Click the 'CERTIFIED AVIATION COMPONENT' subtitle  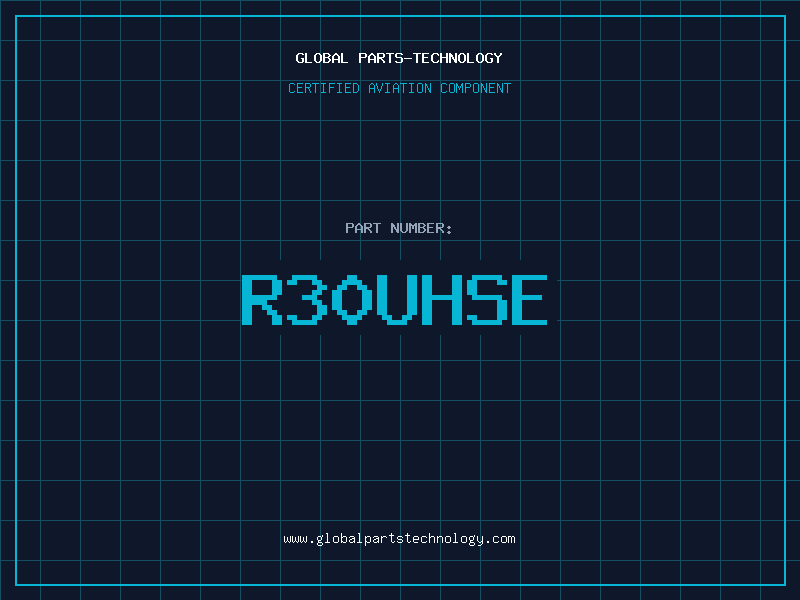399,88
